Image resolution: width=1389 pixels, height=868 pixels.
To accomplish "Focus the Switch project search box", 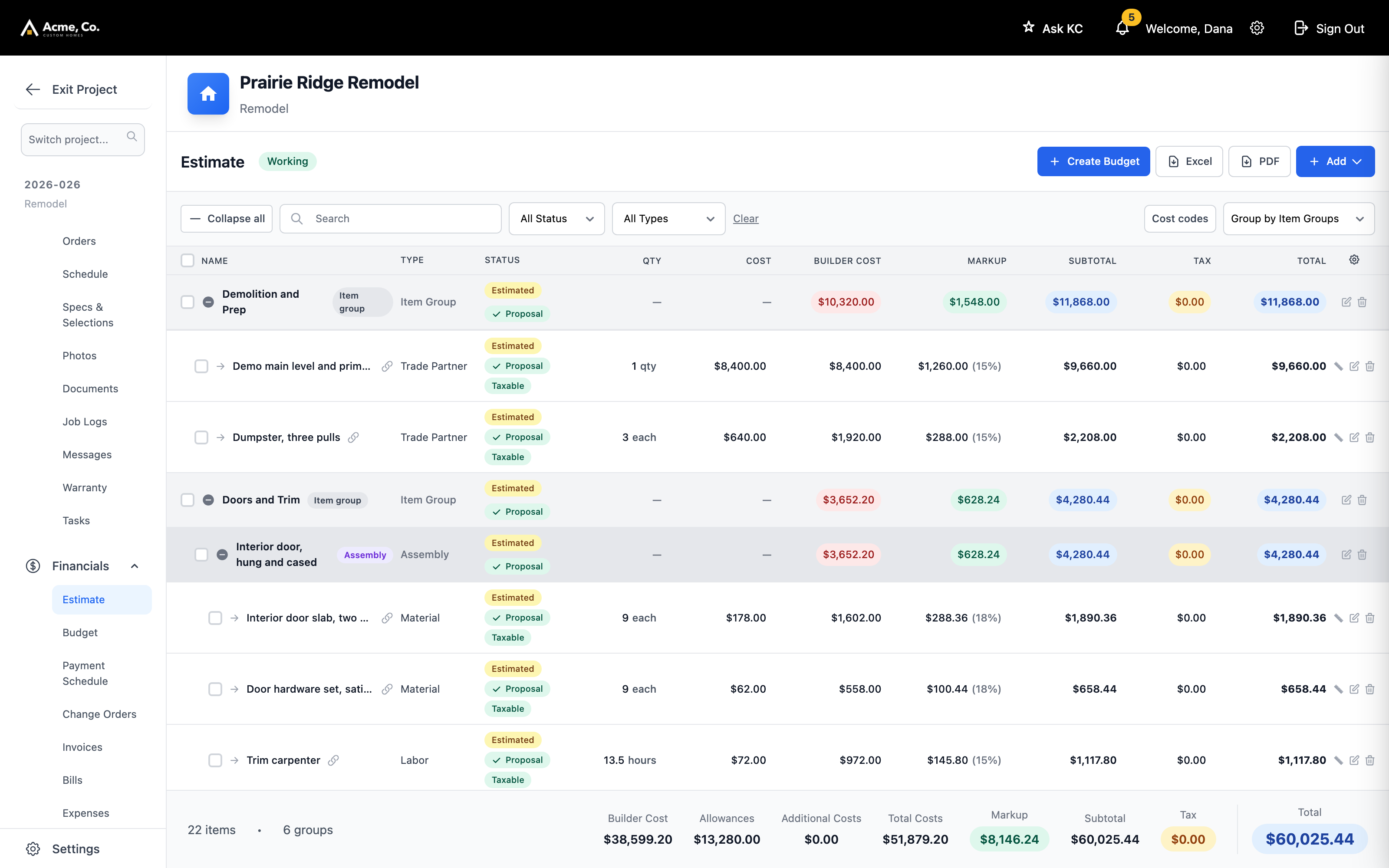I will tap(82, 139).
